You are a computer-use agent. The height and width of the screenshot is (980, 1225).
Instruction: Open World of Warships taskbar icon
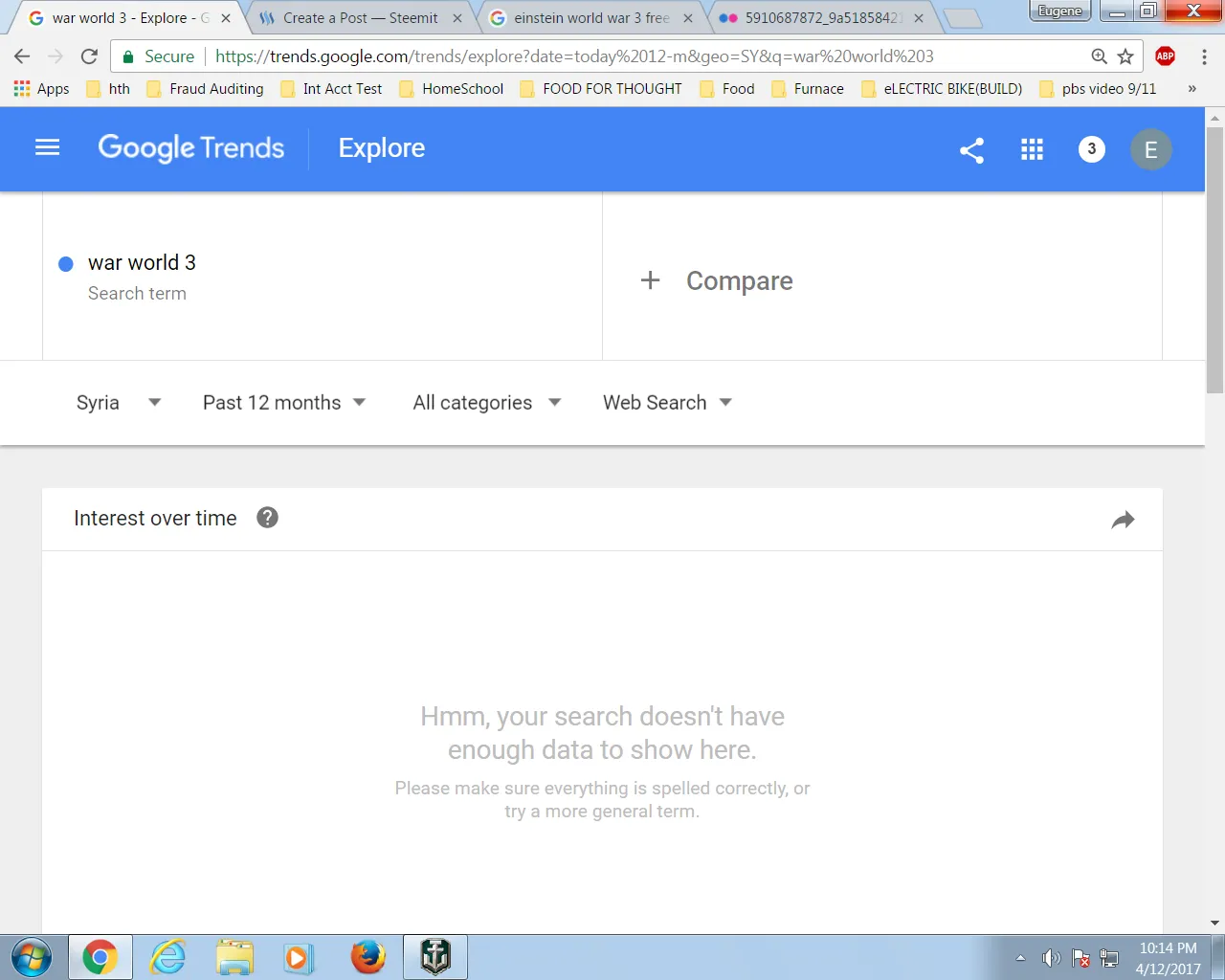(x=435, y=957)
